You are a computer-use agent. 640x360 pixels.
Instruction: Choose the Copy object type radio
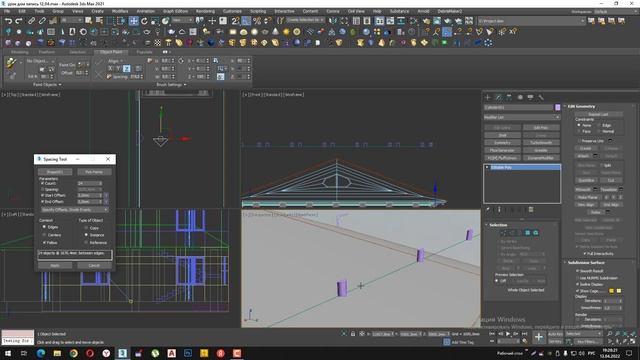pyautogui.click(x=86, y=228)
